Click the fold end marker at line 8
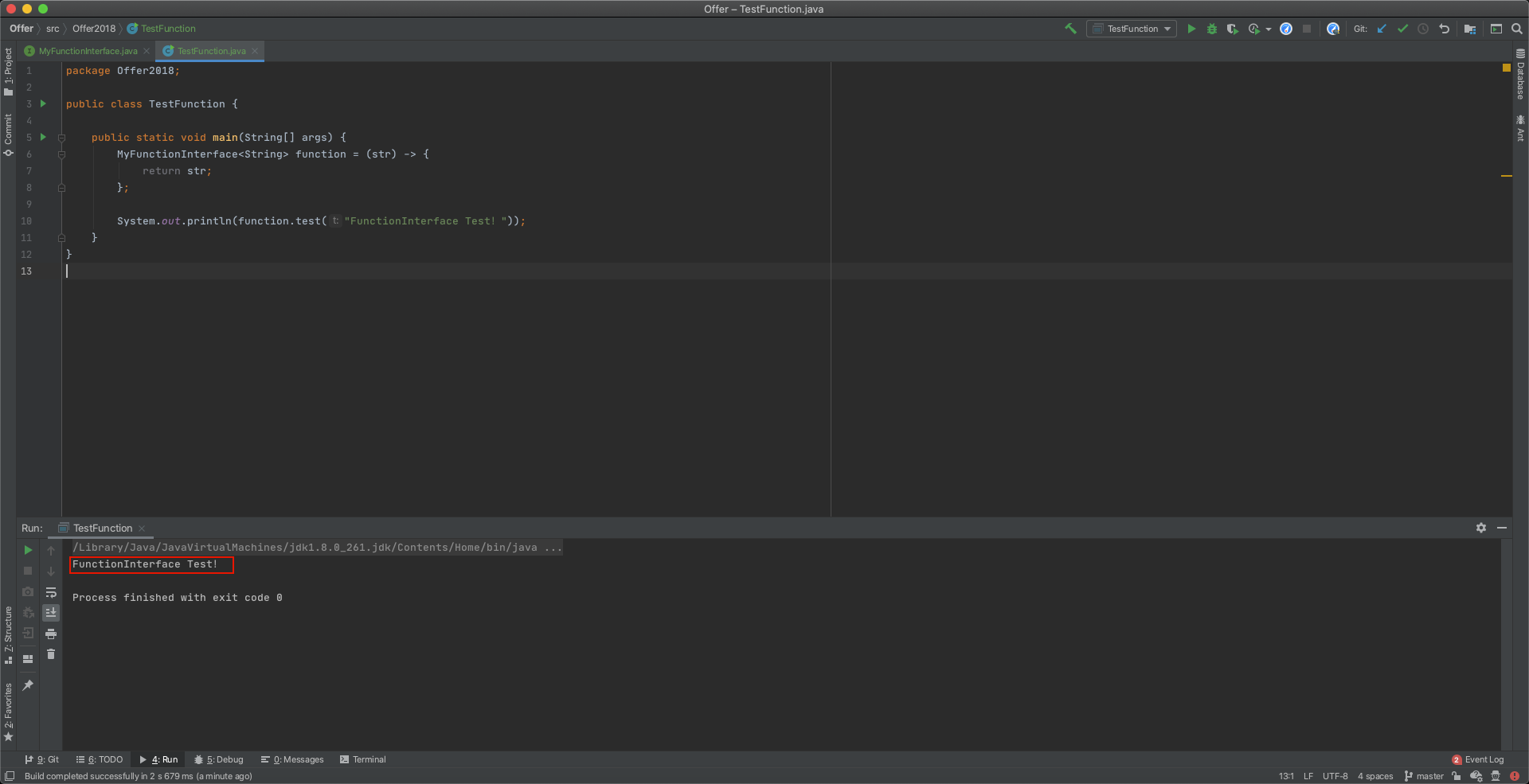 pyautogui.click(x=61, y=188)
